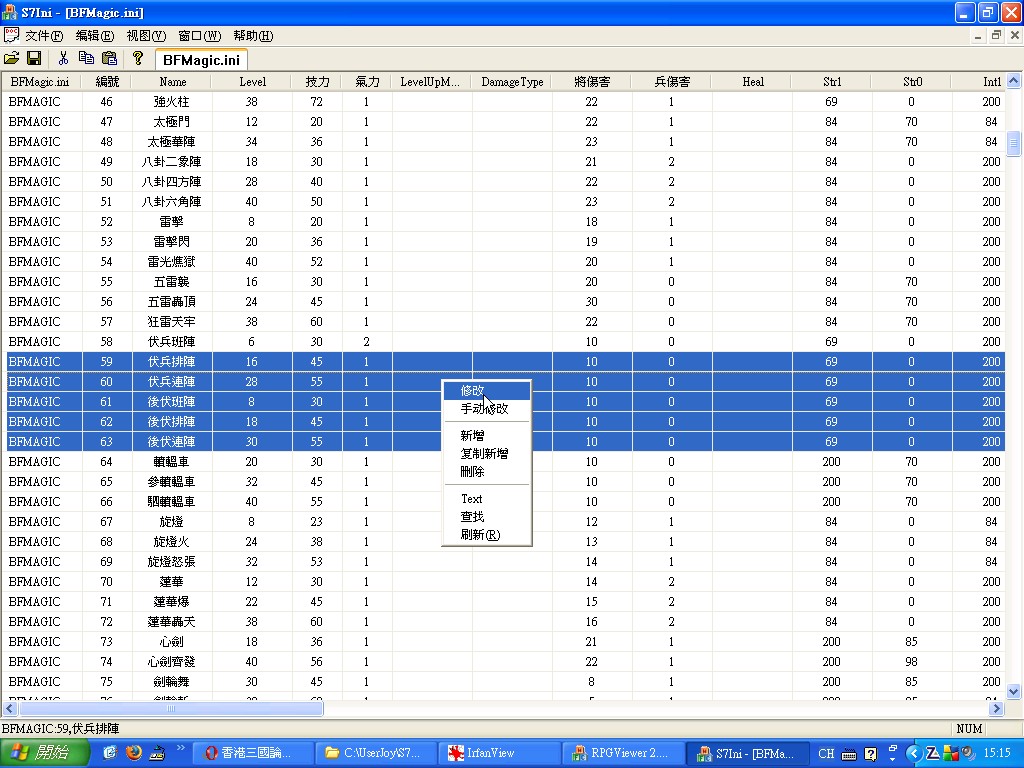1024x768 pixels.
Task: Launch Firefox from the quick launch bar
Action: [134, 753]
